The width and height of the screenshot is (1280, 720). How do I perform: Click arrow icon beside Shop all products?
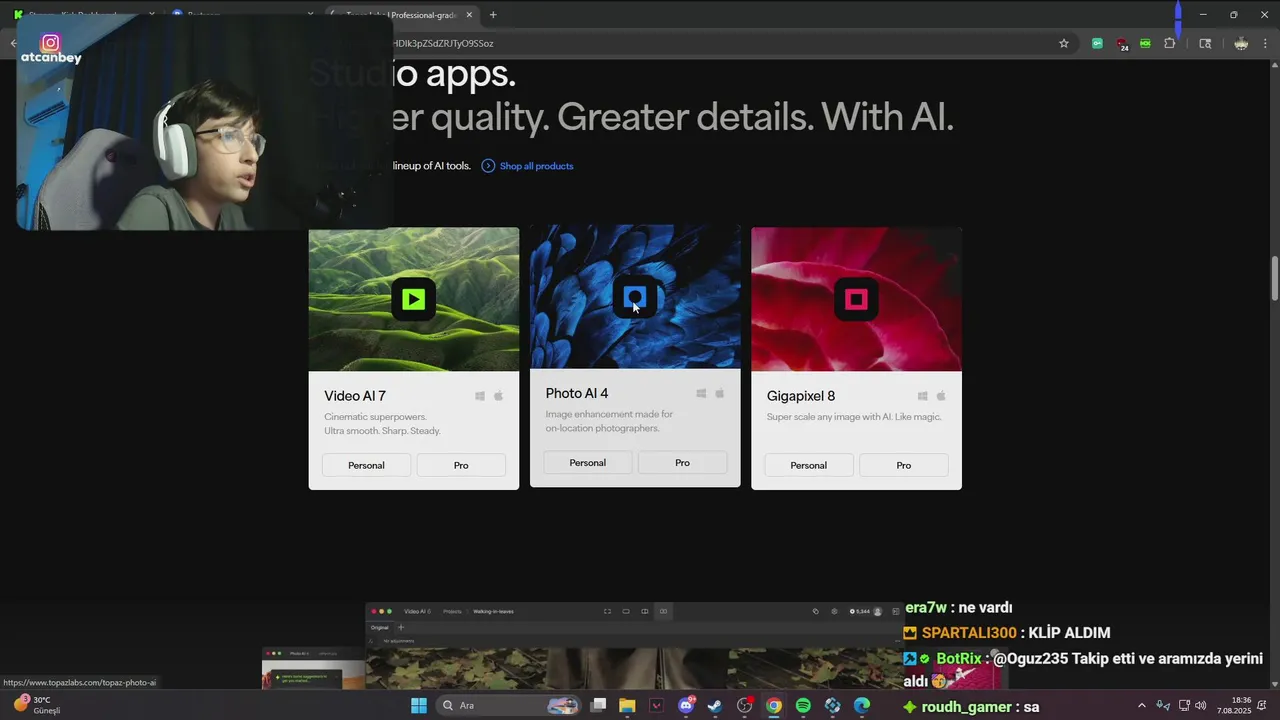pyautogui.click(x=488, y=166)
